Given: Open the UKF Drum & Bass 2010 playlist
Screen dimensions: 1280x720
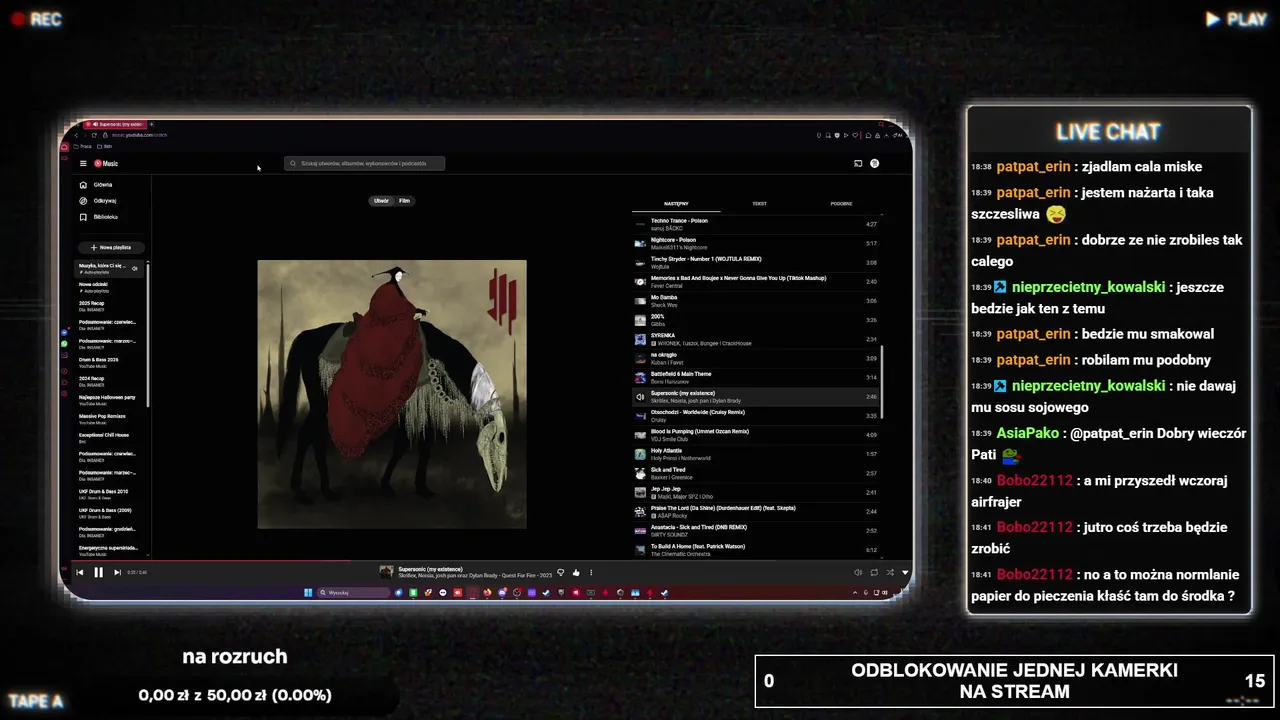Looking at the screenshot, I should click(110, 494).
